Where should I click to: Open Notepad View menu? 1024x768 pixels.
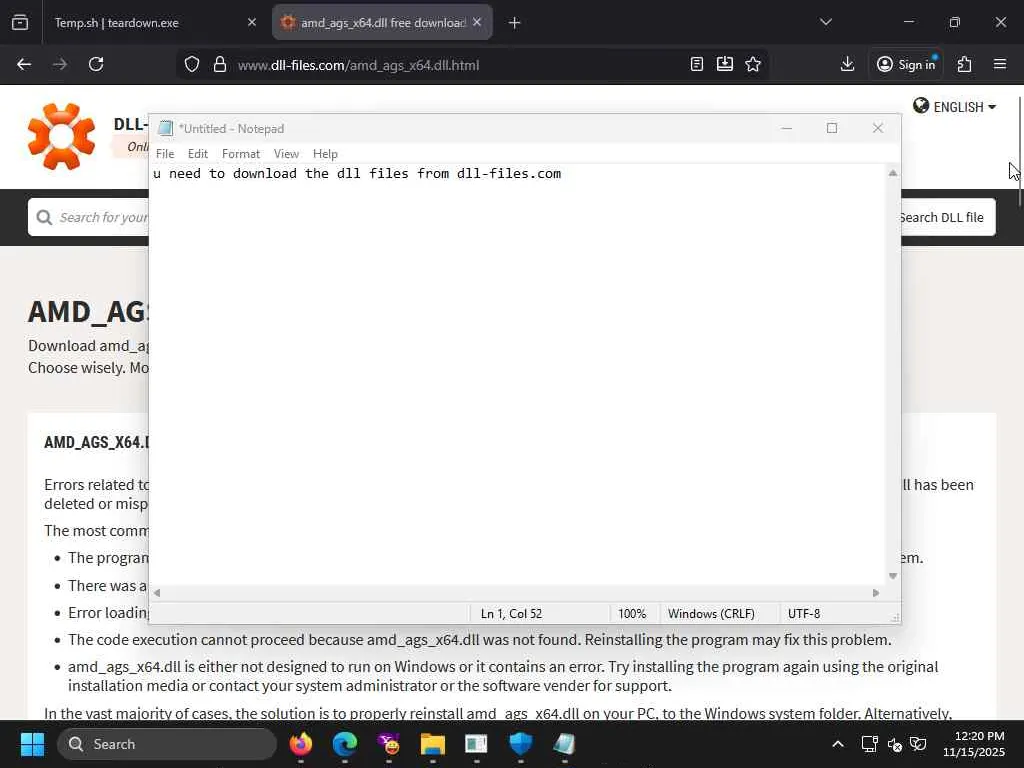pyautogui.click(x=286, y=154)
